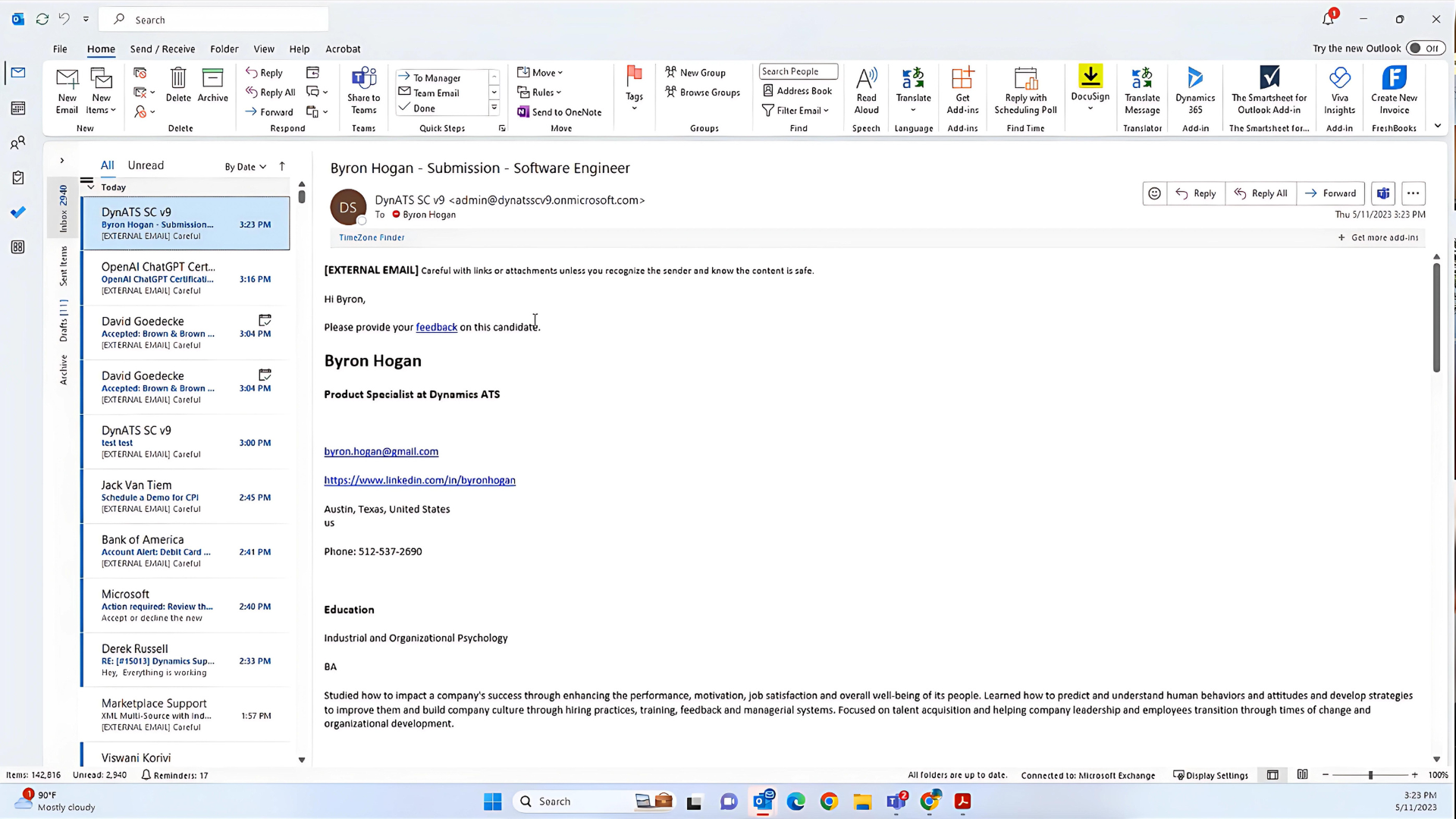Screen dimensions: 1456x819
Task: Open more actions ellipsis in message header
Action: (1413, 193)
